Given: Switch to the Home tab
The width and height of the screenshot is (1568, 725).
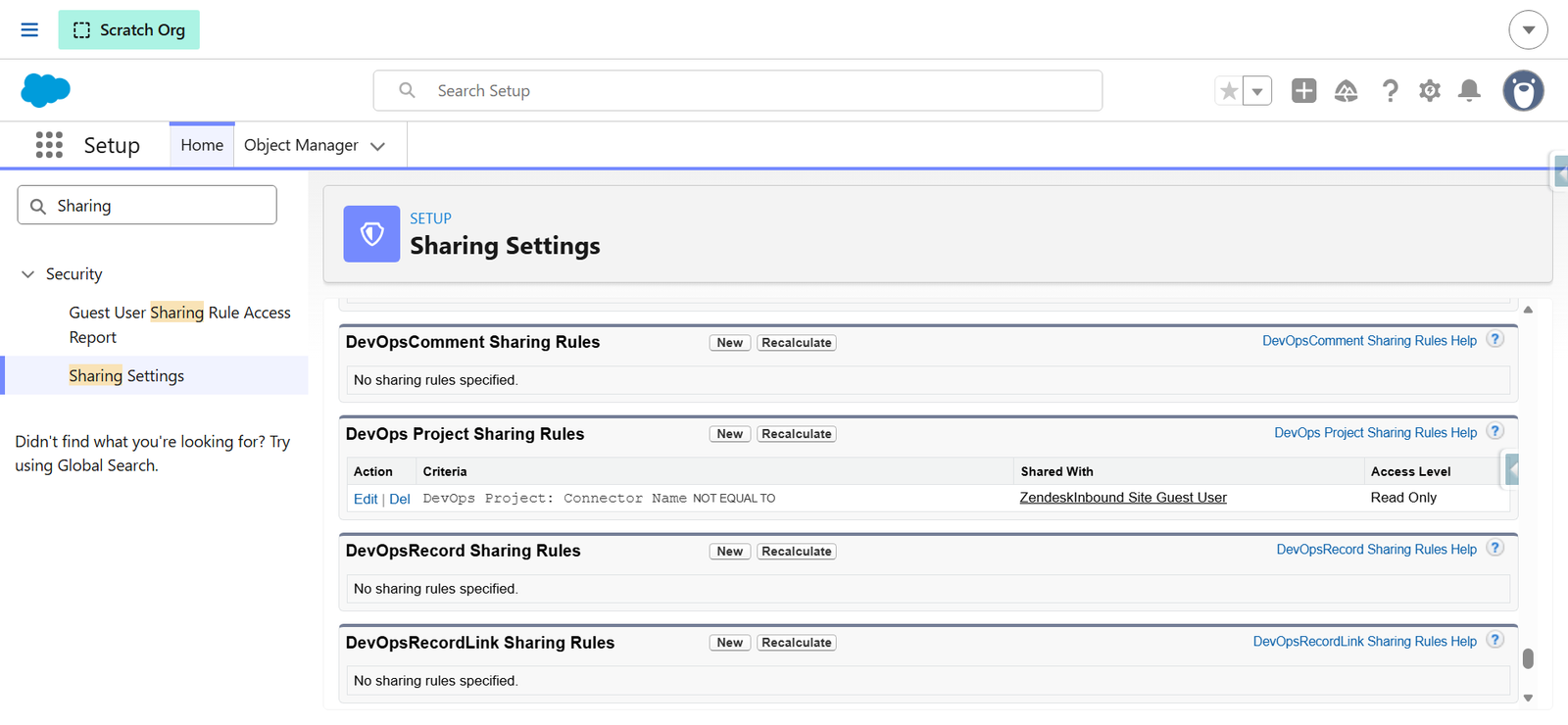Looking at the screenshot, I should [x=202, y=145].
